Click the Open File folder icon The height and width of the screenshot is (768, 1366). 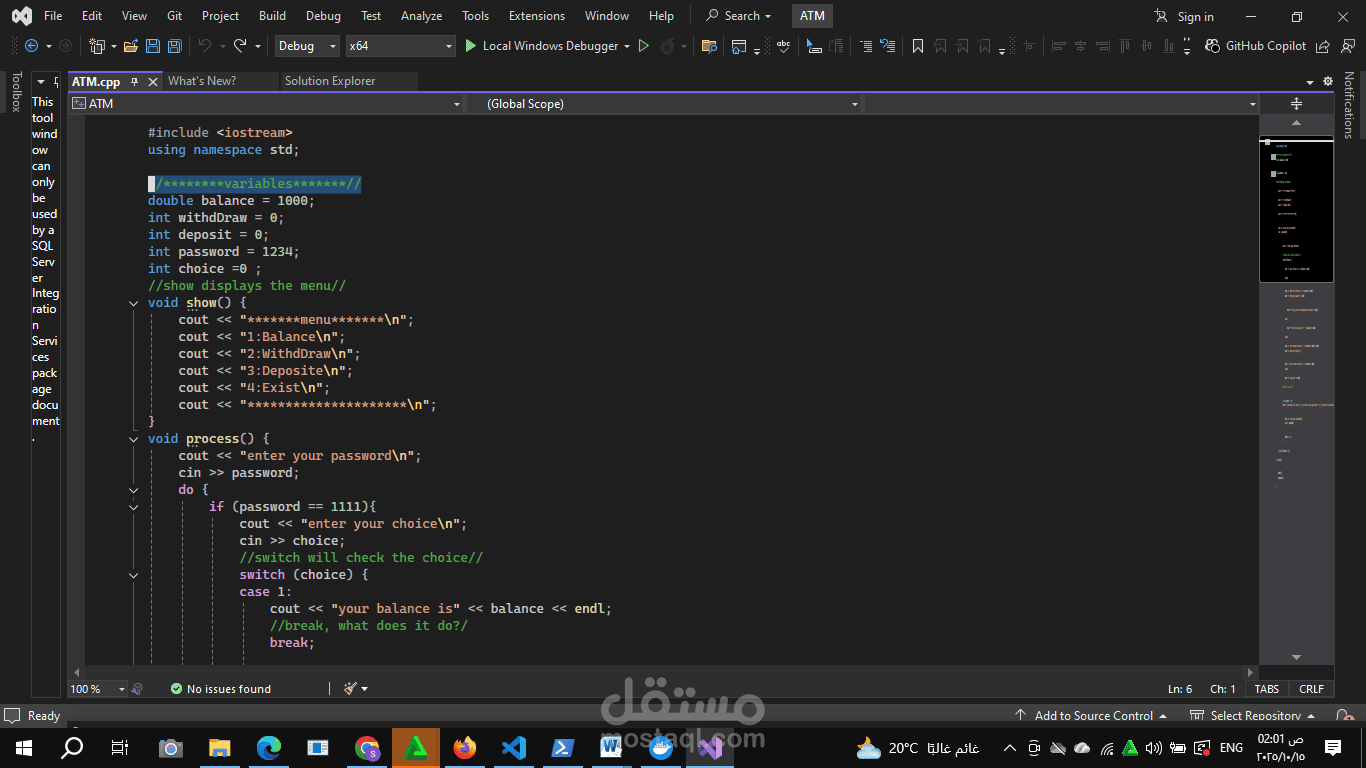[131, 46]
